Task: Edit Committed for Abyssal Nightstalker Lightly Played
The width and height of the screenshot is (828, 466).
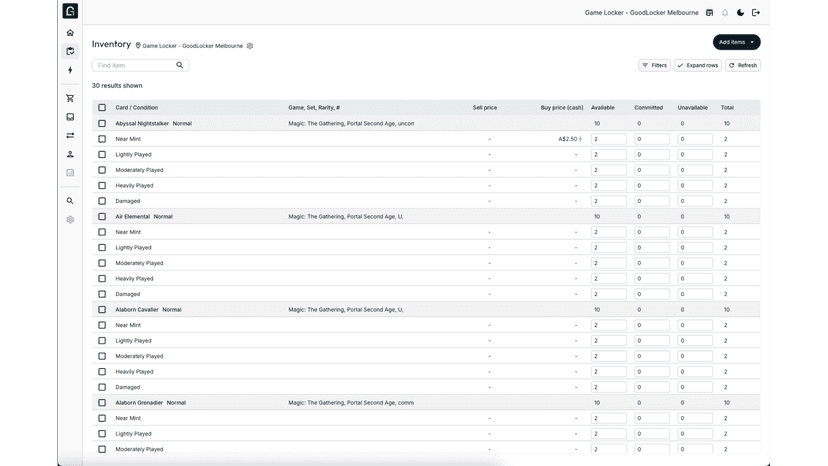Action: coord(652,154)
